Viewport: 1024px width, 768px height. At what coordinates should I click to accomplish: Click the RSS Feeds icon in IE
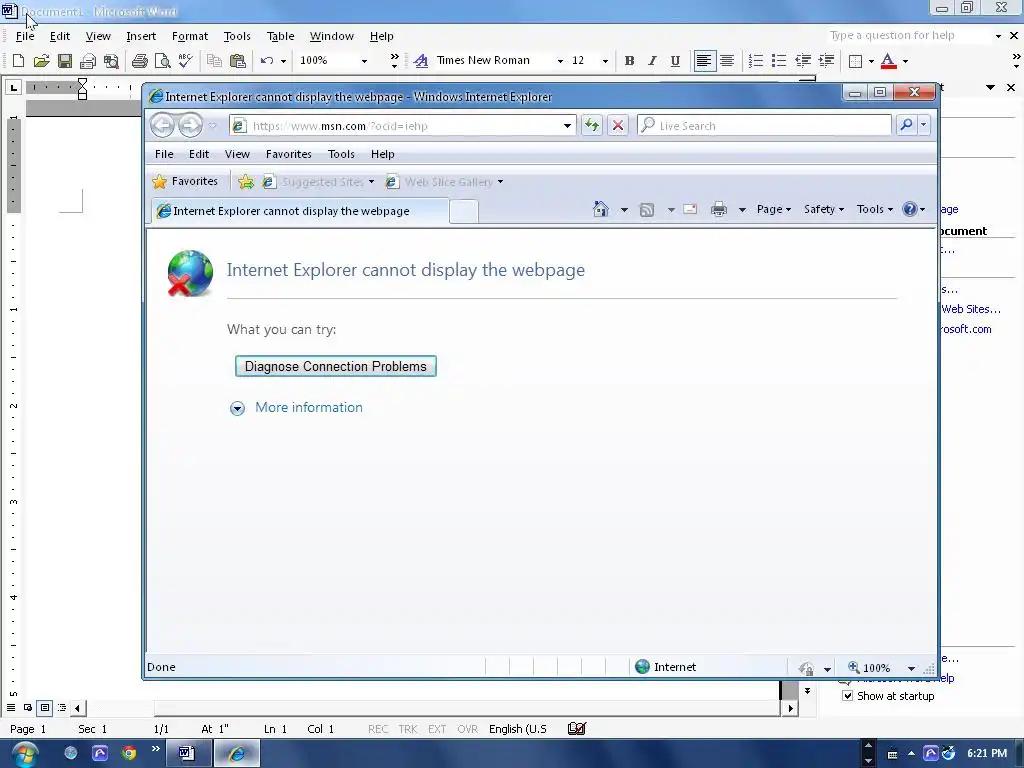(x=647, y=210)
